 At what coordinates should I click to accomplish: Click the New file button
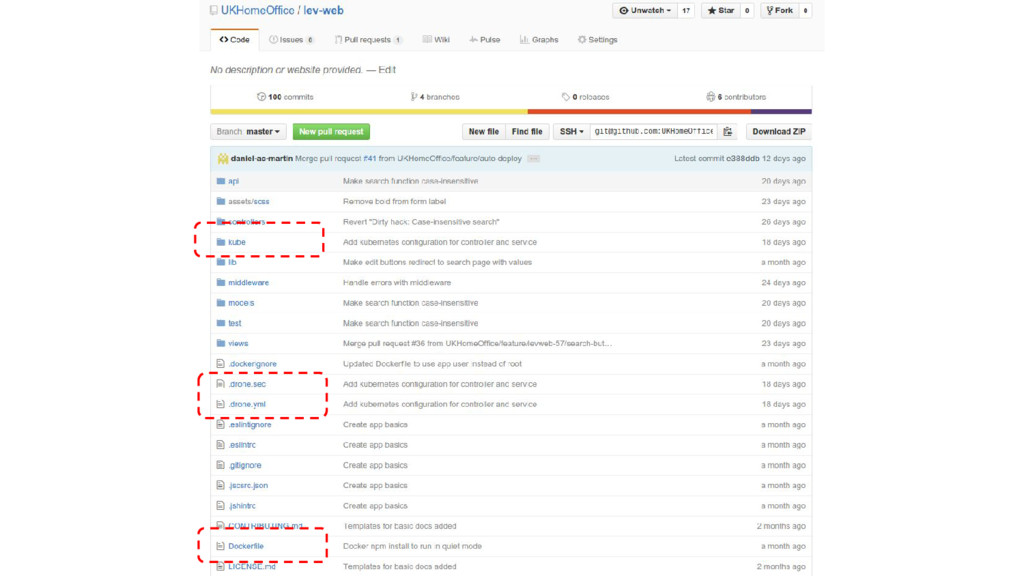pos(483,131)
